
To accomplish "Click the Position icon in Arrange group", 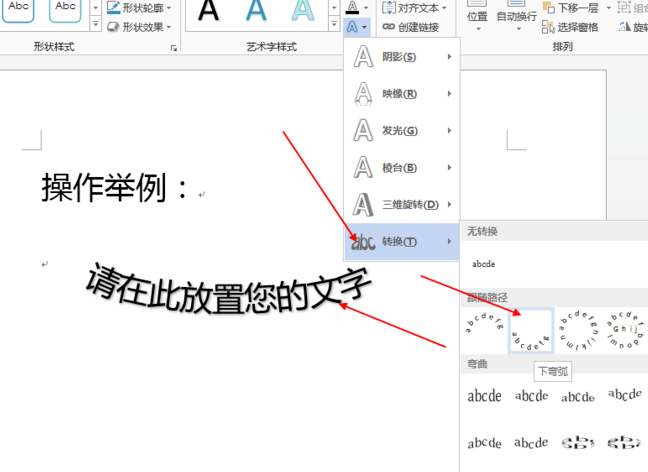I will (477, 3).
